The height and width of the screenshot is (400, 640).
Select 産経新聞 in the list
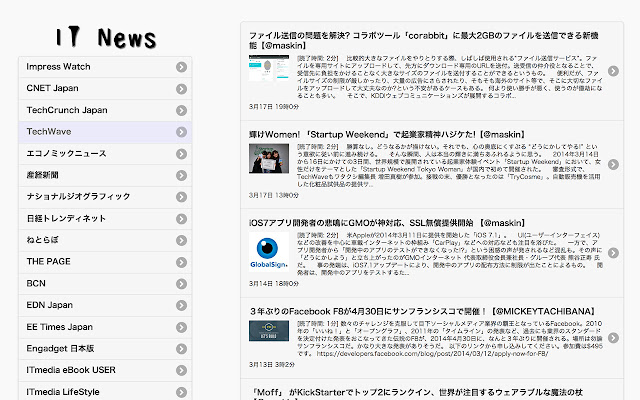[x=105, y=175]
